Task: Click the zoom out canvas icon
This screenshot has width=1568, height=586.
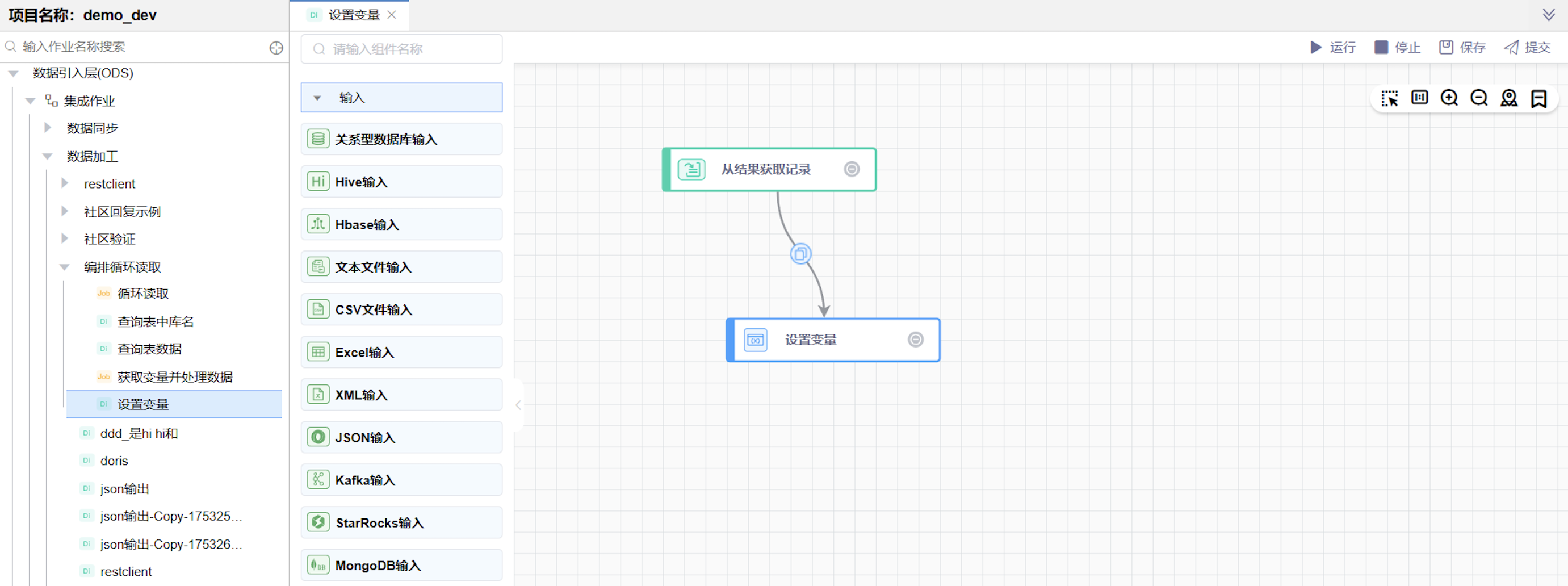Action: [1478, 98]
